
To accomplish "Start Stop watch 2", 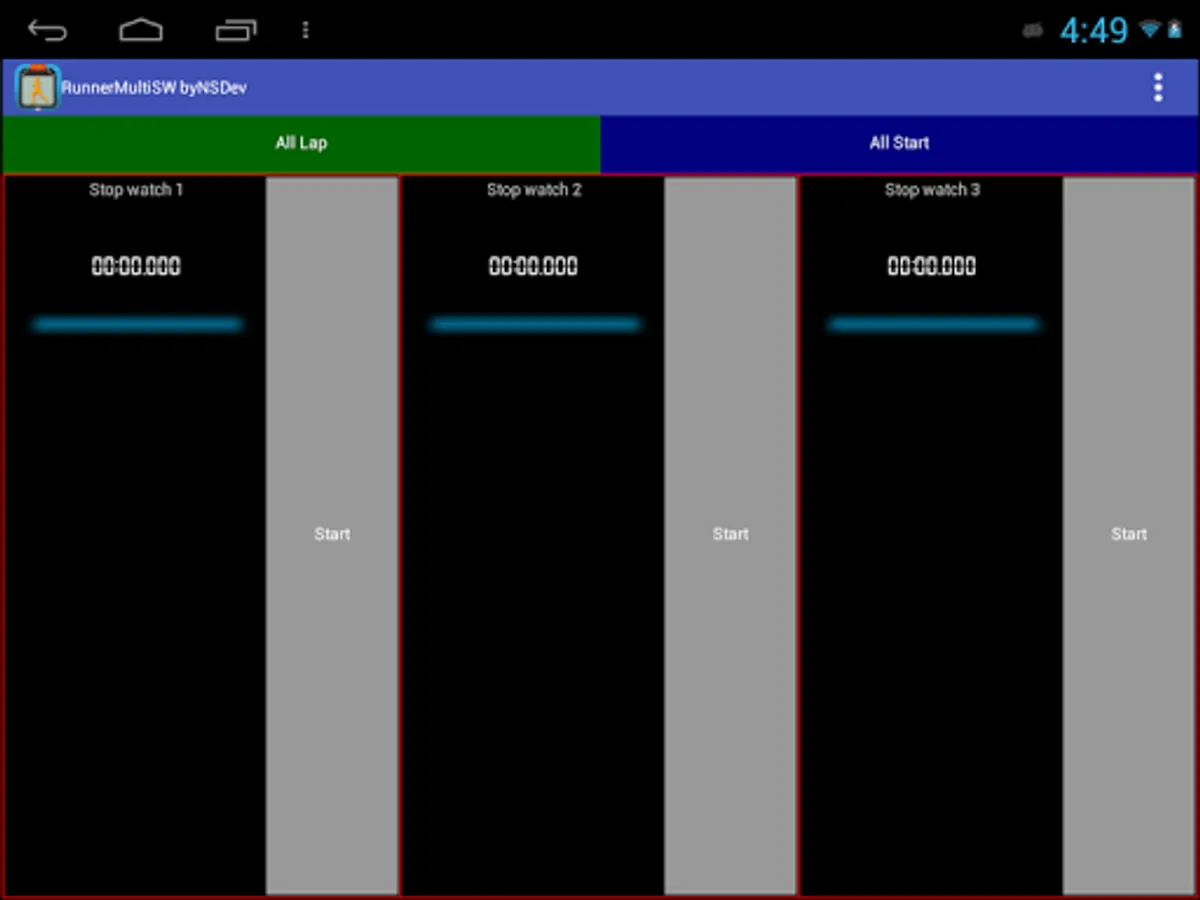I will (x=730, y=535).
